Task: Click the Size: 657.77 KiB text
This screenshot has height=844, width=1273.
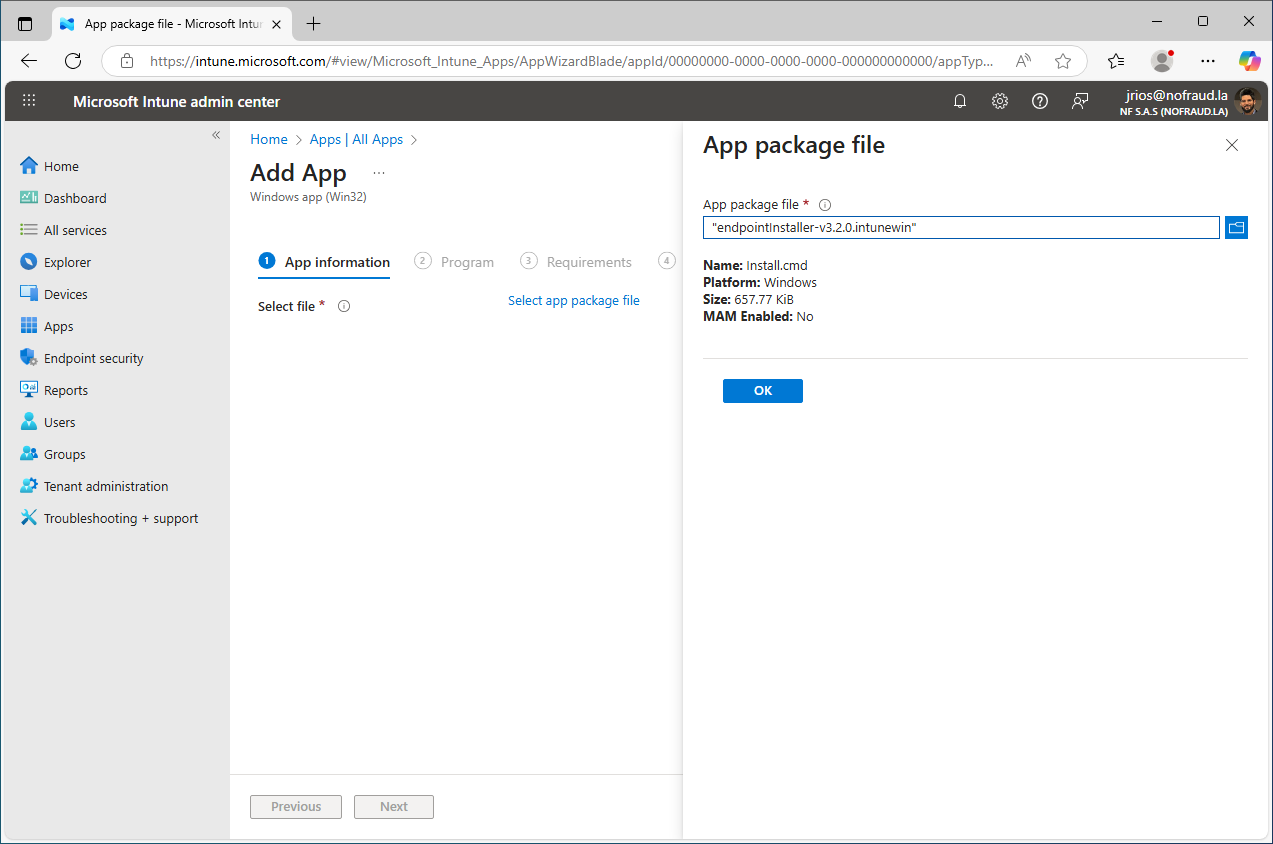Action: coord(749,299)
